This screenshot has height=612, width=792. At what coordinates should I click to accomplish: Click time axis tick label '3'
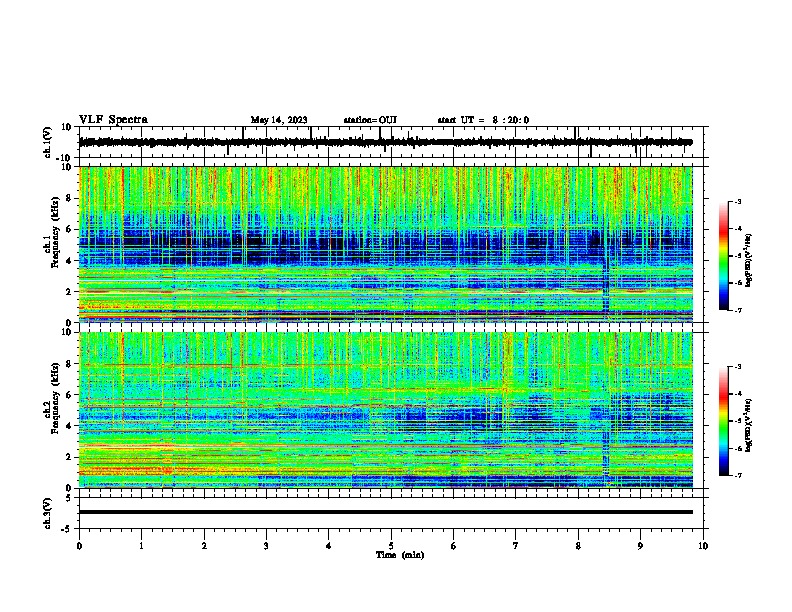tap(266, 546)
